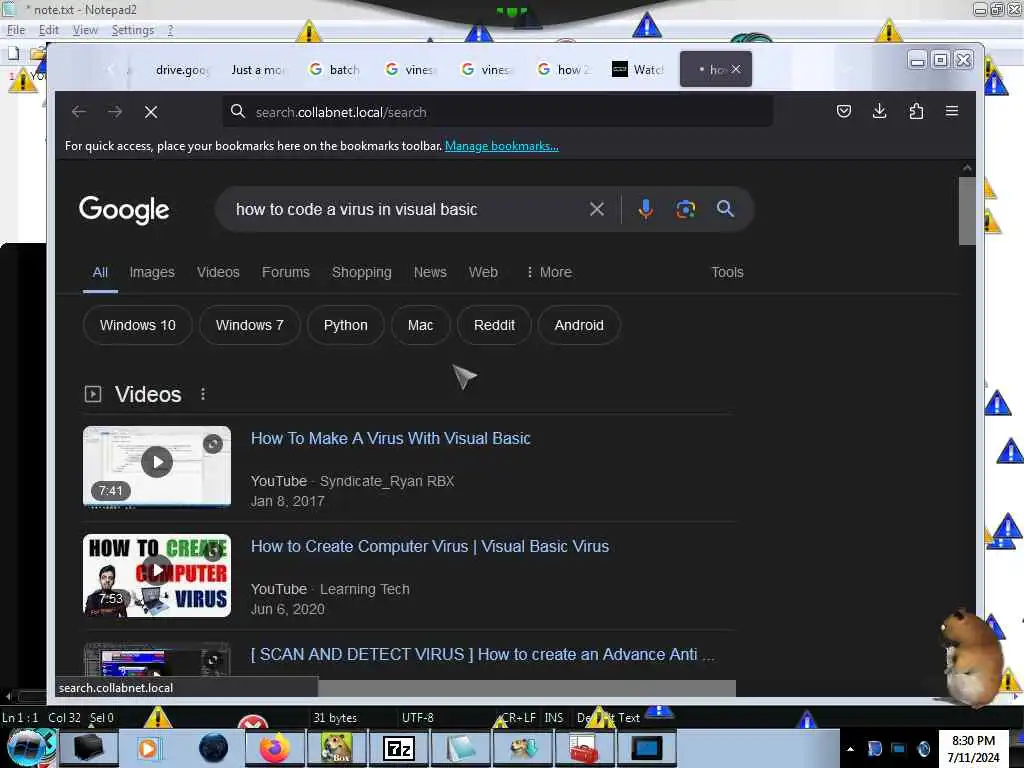This screenshot has height=768, width=1024.
Task: Open the red toolbox taskbar icon
Action: (583, 748)
